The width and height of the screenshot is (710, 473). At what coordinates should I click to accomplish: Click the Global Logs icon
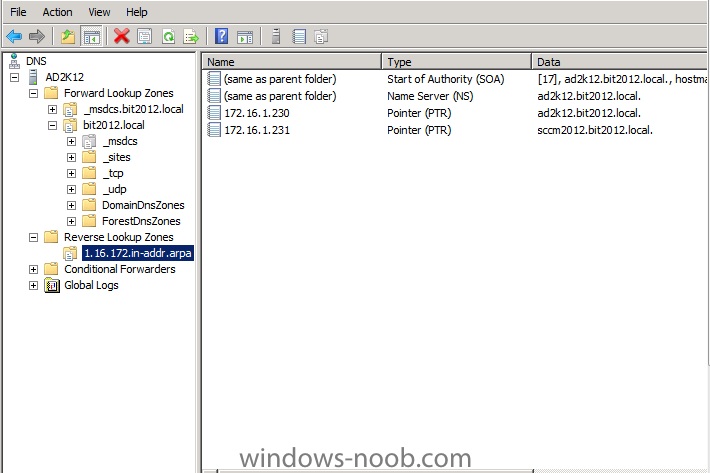pyautogui.click(x=52, y=286)
